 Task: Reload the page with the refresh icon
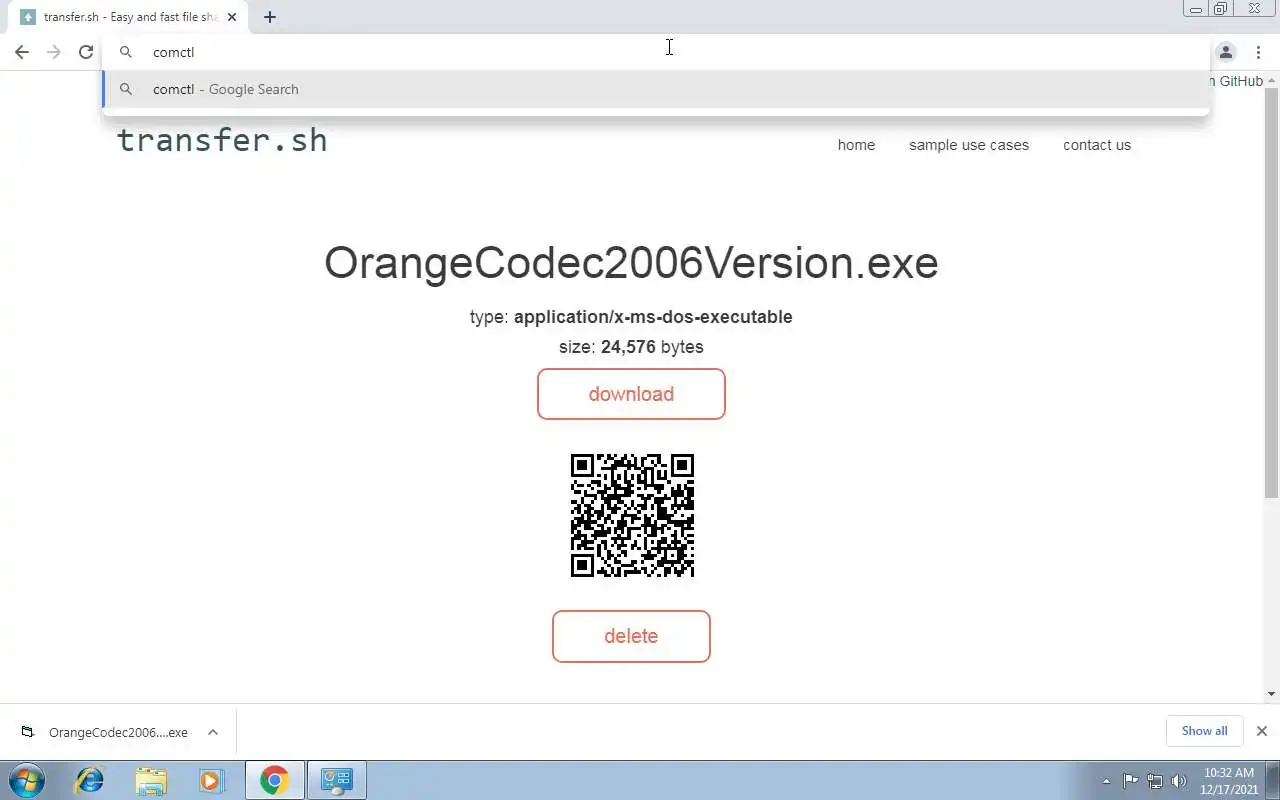(x=86, y=52)
